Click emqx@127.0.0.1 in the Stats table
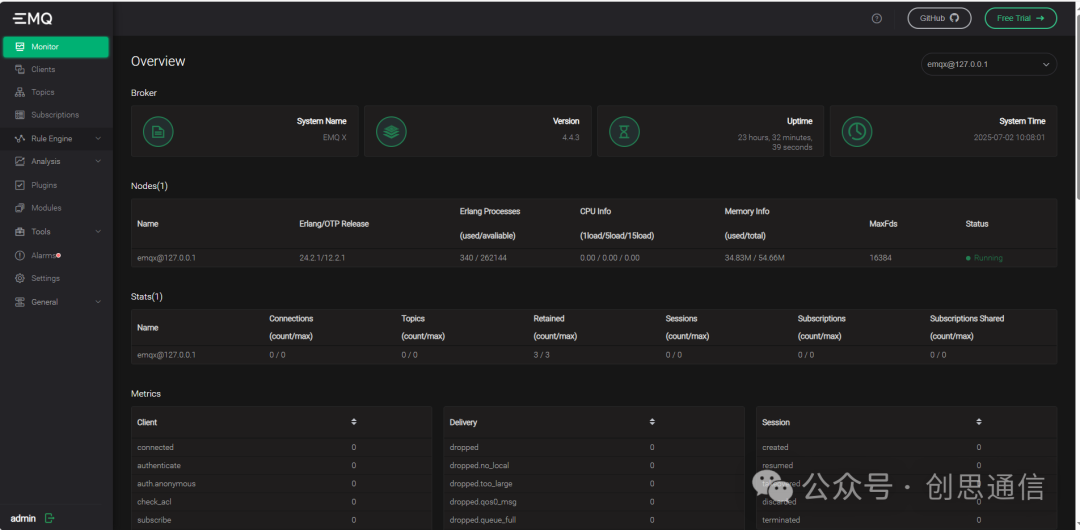The height and width of the screenshot is (530, 1080). pos(167,355)
